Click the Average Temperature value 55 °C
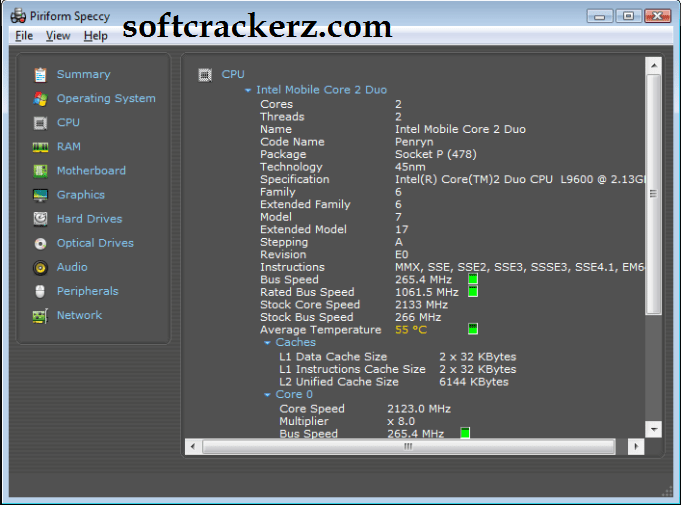This screenshot has width=681, height=505. (411, 330)
